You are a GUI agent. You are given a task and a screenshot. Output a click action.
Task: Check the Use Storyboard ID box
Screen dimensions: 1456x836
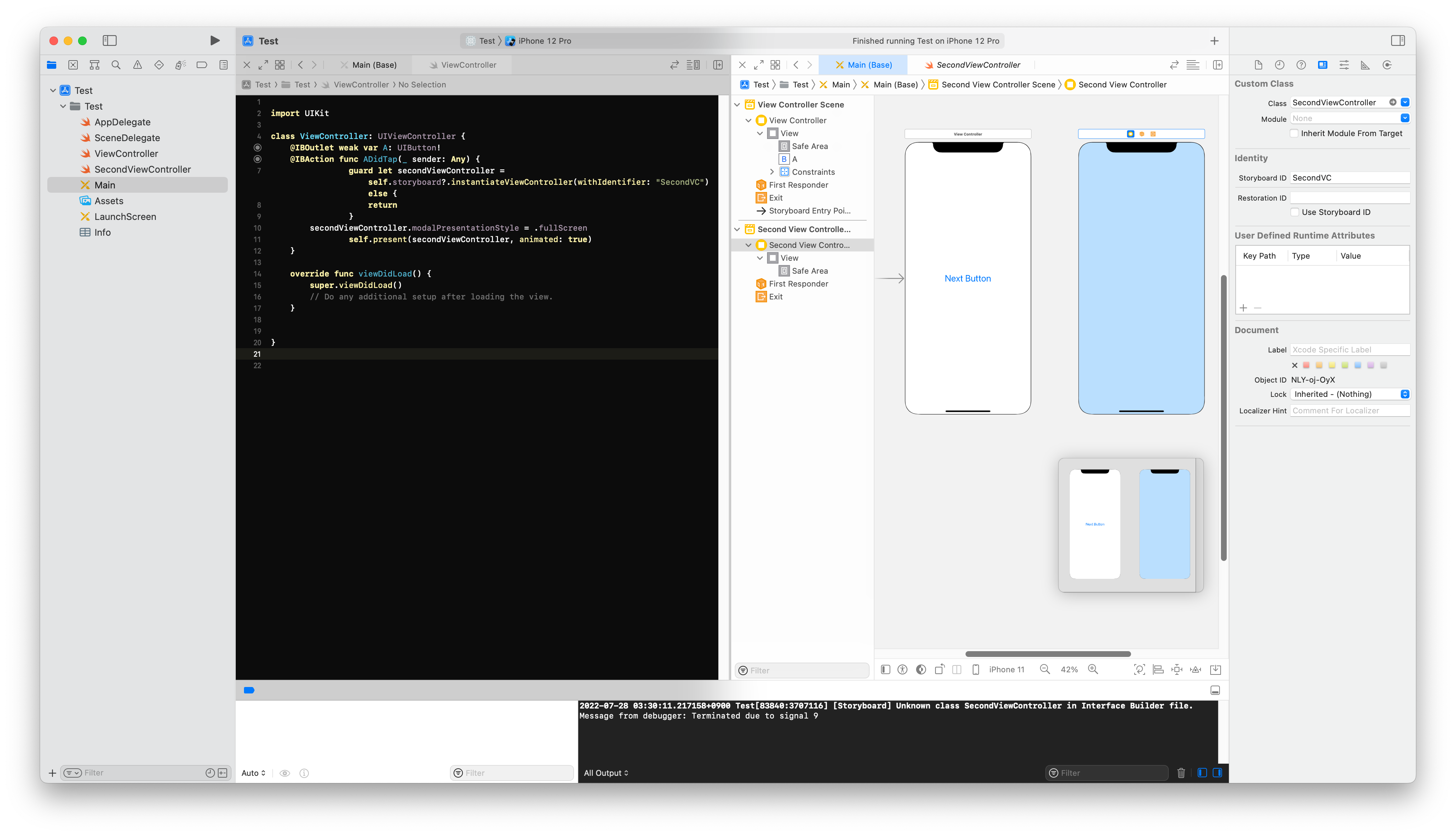point(1295,212)
